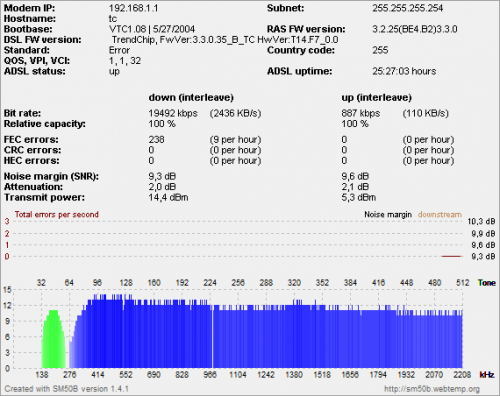Click the (2436 KB/s) downstream value
This screenshot has height=396, width=500.
[x=235, y=113]
